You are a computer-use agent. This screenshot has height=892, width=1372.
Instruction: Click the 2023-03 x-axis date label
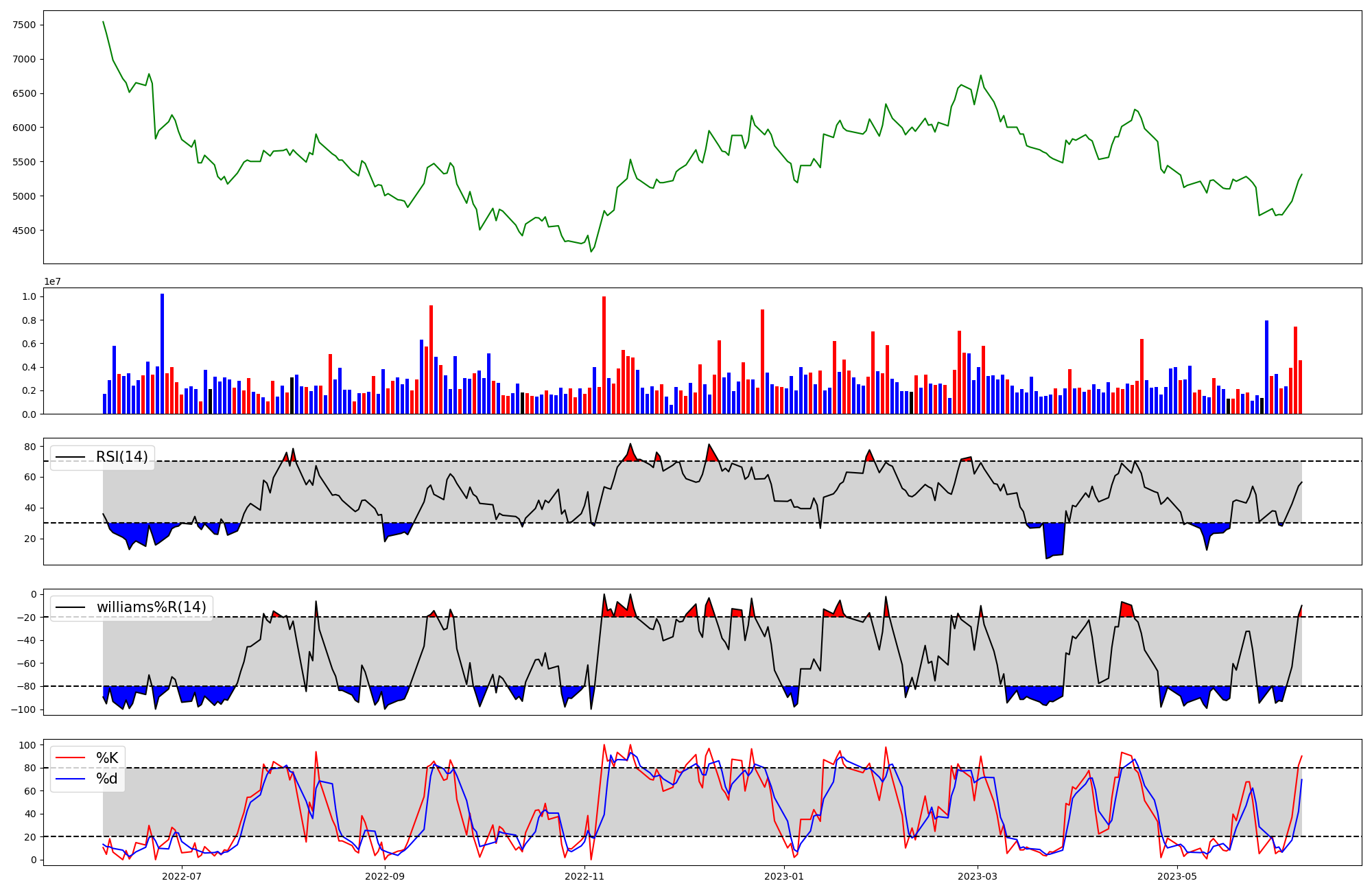pyautogui.click(x=977, y=876)
